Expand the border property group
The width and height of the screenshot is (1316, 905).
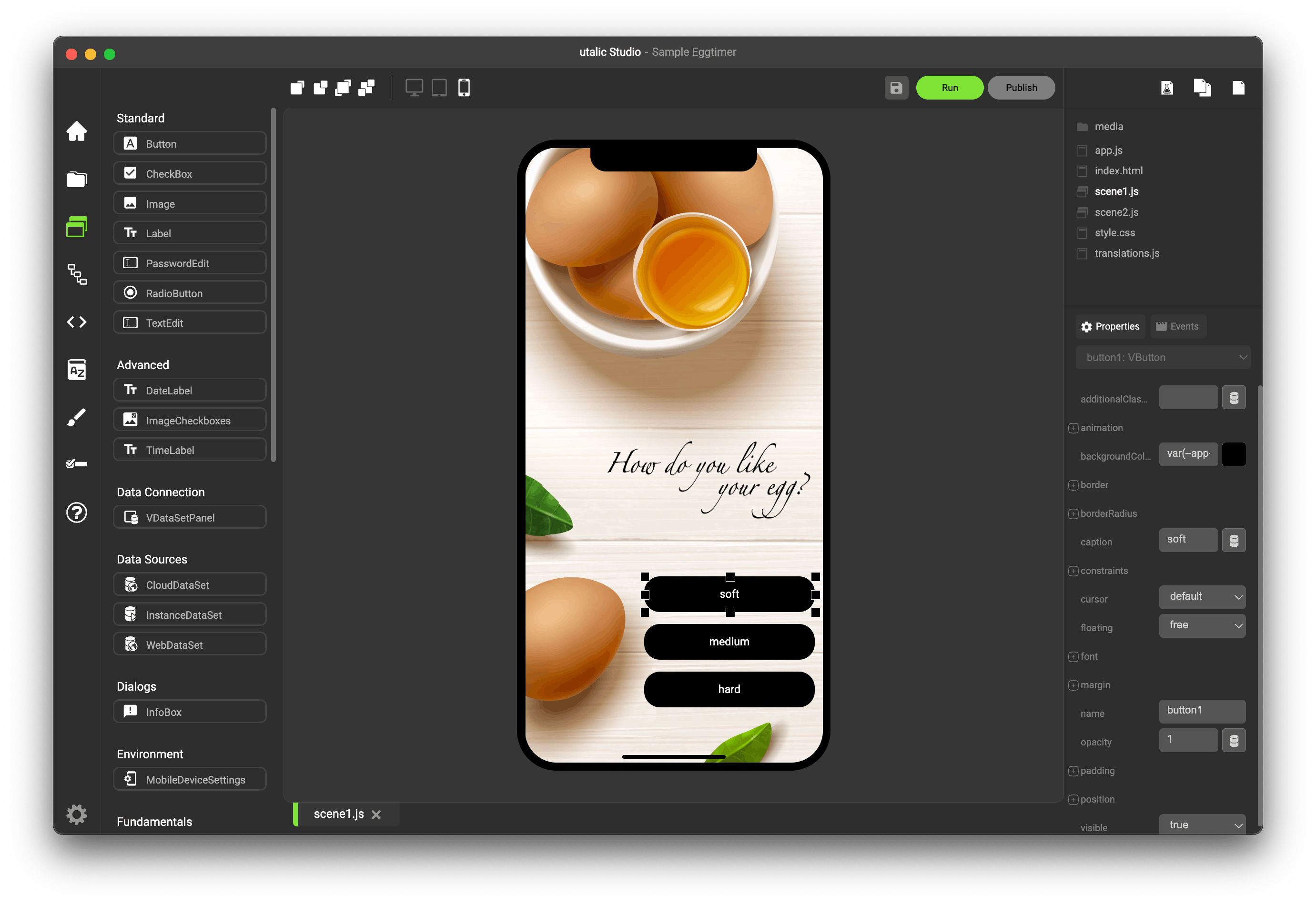coord(1073,485)
